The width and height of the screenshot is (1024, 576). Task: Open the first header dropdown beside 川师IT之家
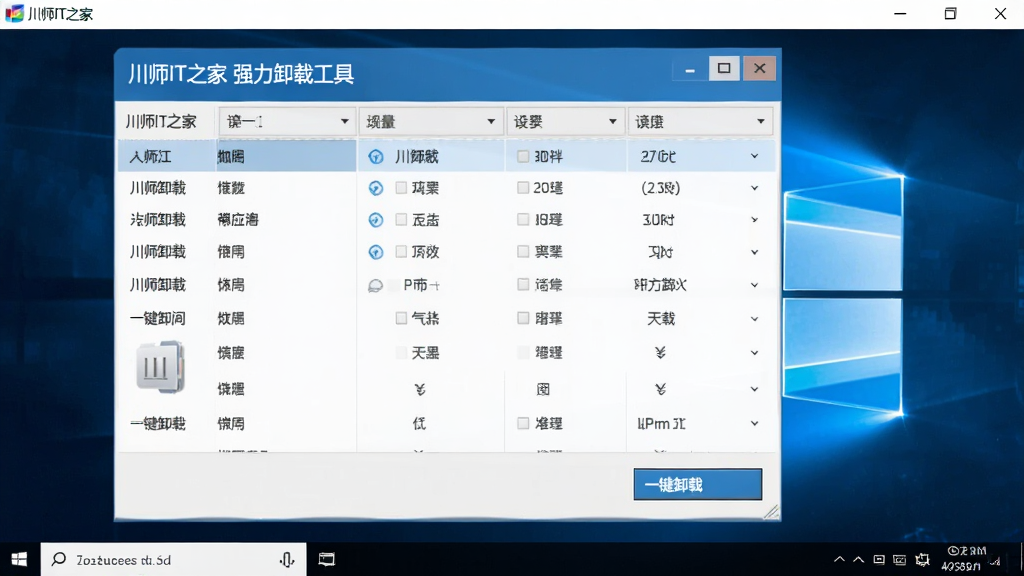point(287,121)
